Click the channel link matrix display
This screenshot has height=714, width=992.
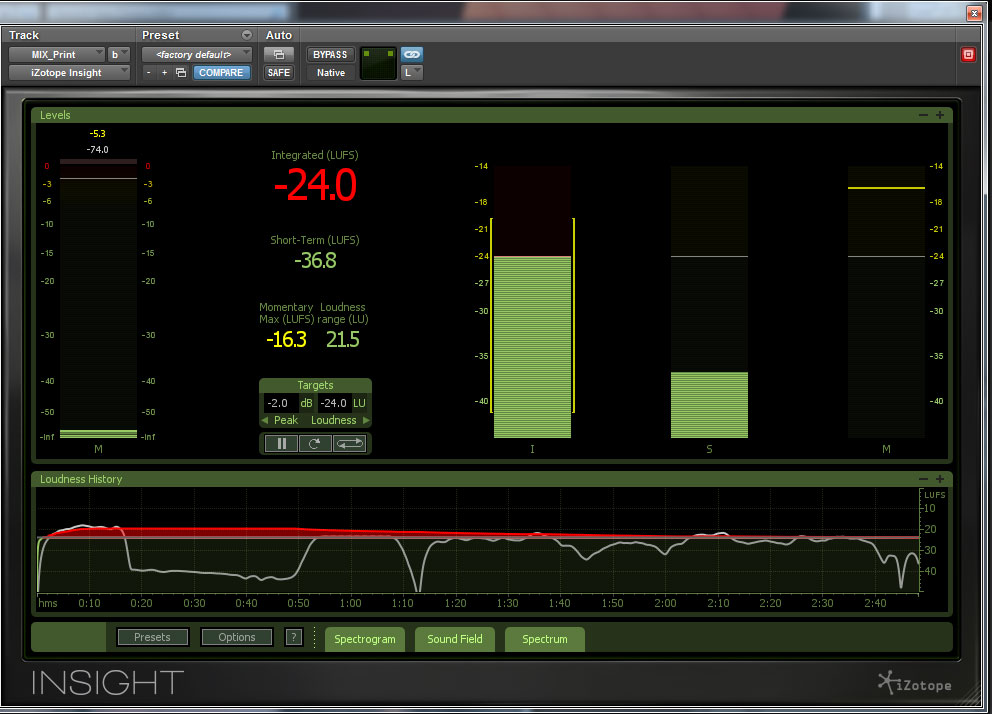[378, 63]
